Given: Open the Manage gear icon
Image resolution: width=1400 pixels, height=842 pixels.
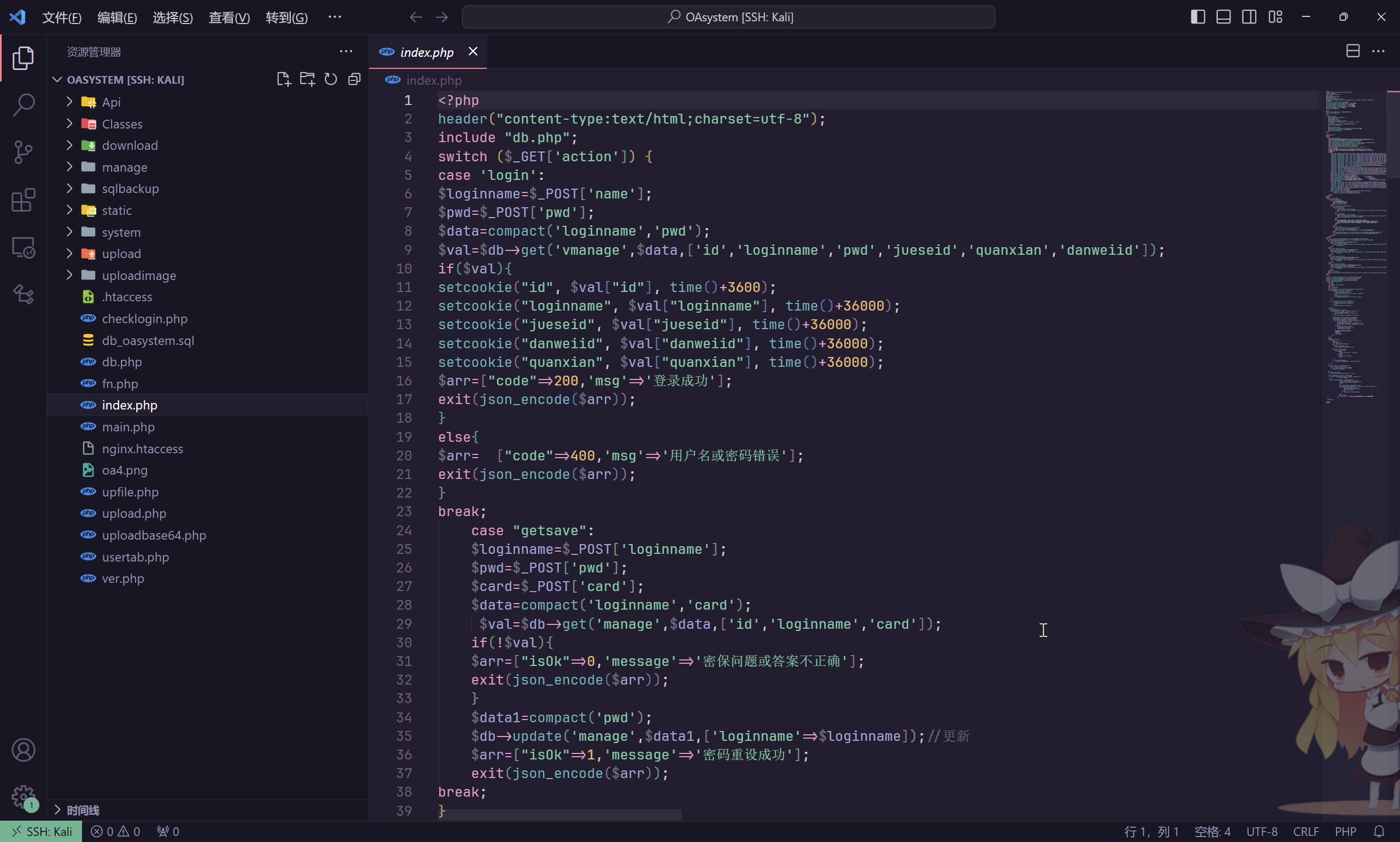Looking at the screenshot, I should (x=24, y=797).
